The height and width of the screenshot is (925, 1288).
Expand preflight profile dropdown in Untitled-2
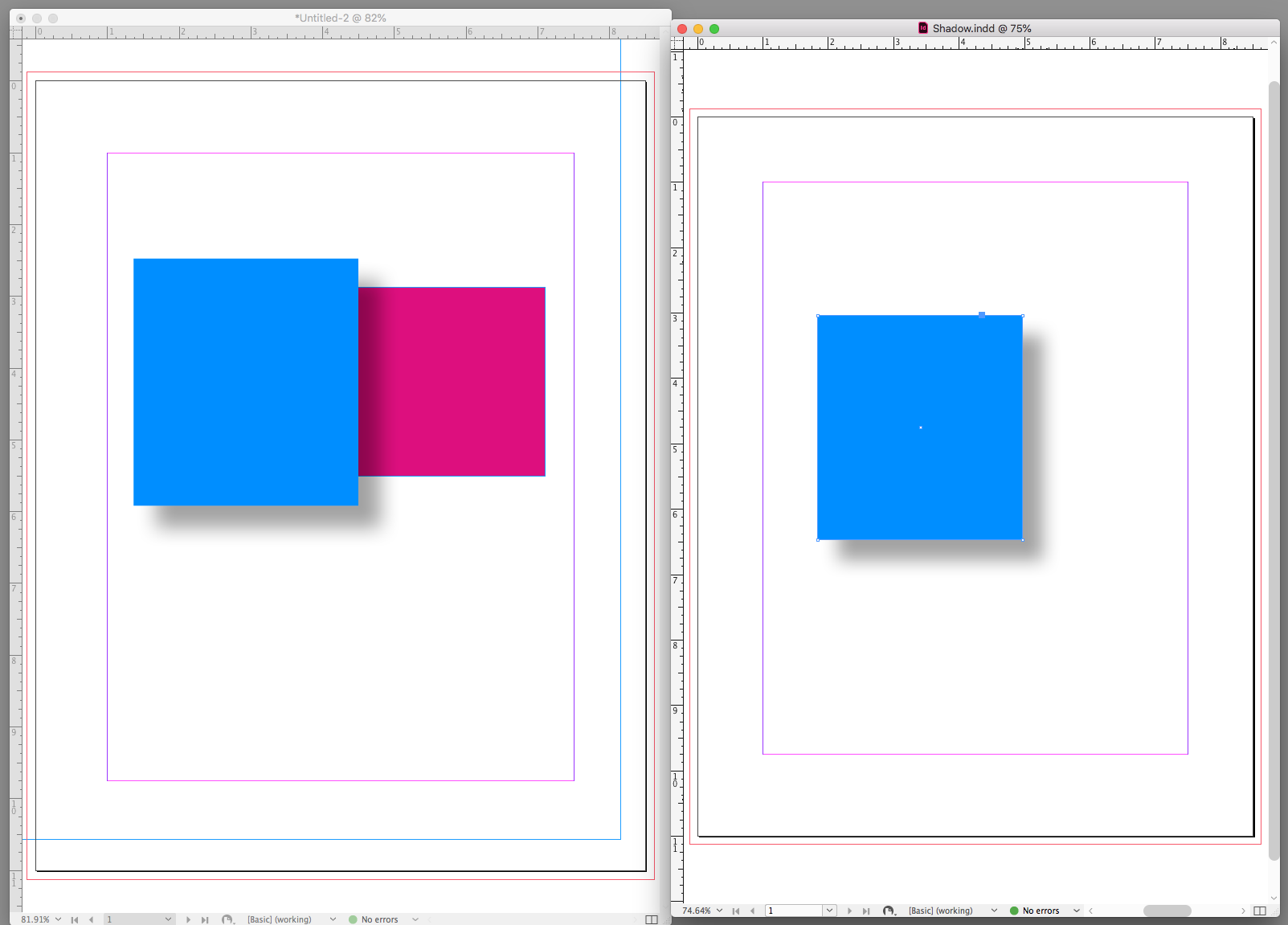coord(333,919)
